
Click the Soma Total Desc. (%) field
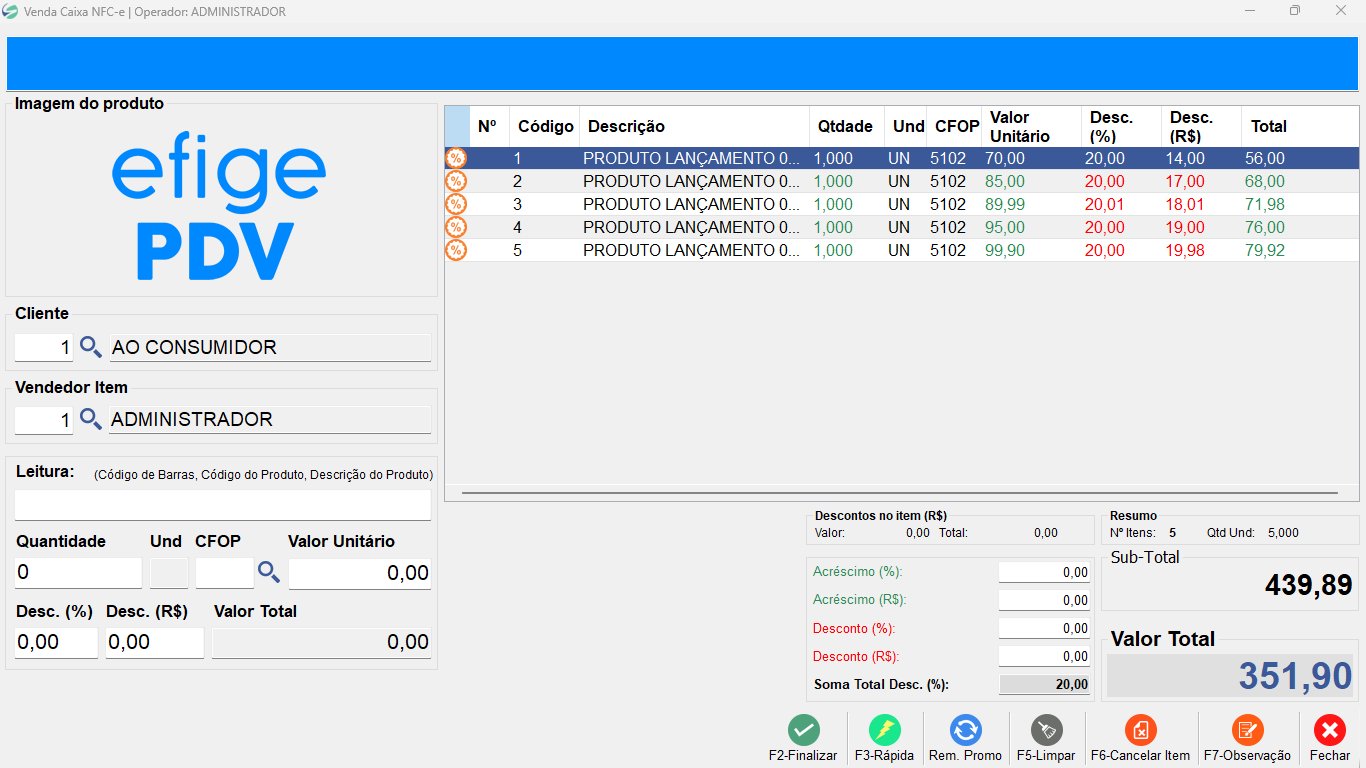(x=1044, y=684)
